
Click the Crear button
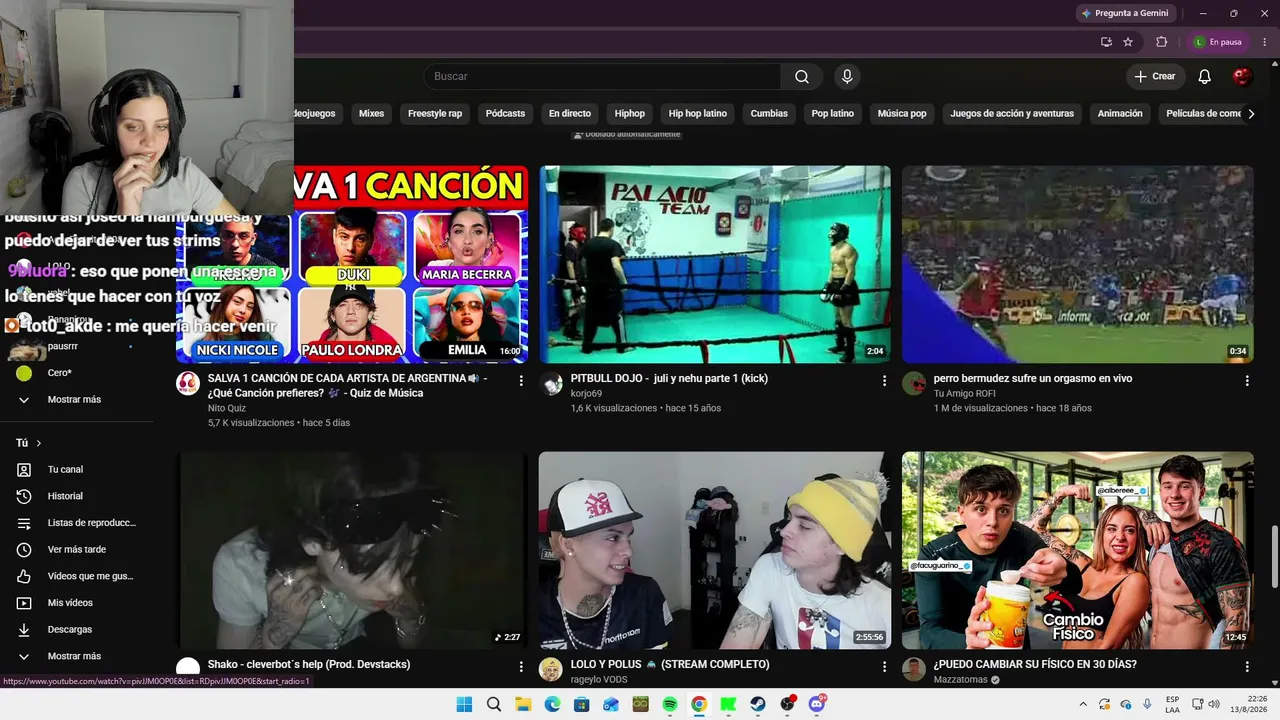[x=1155, y=77]
